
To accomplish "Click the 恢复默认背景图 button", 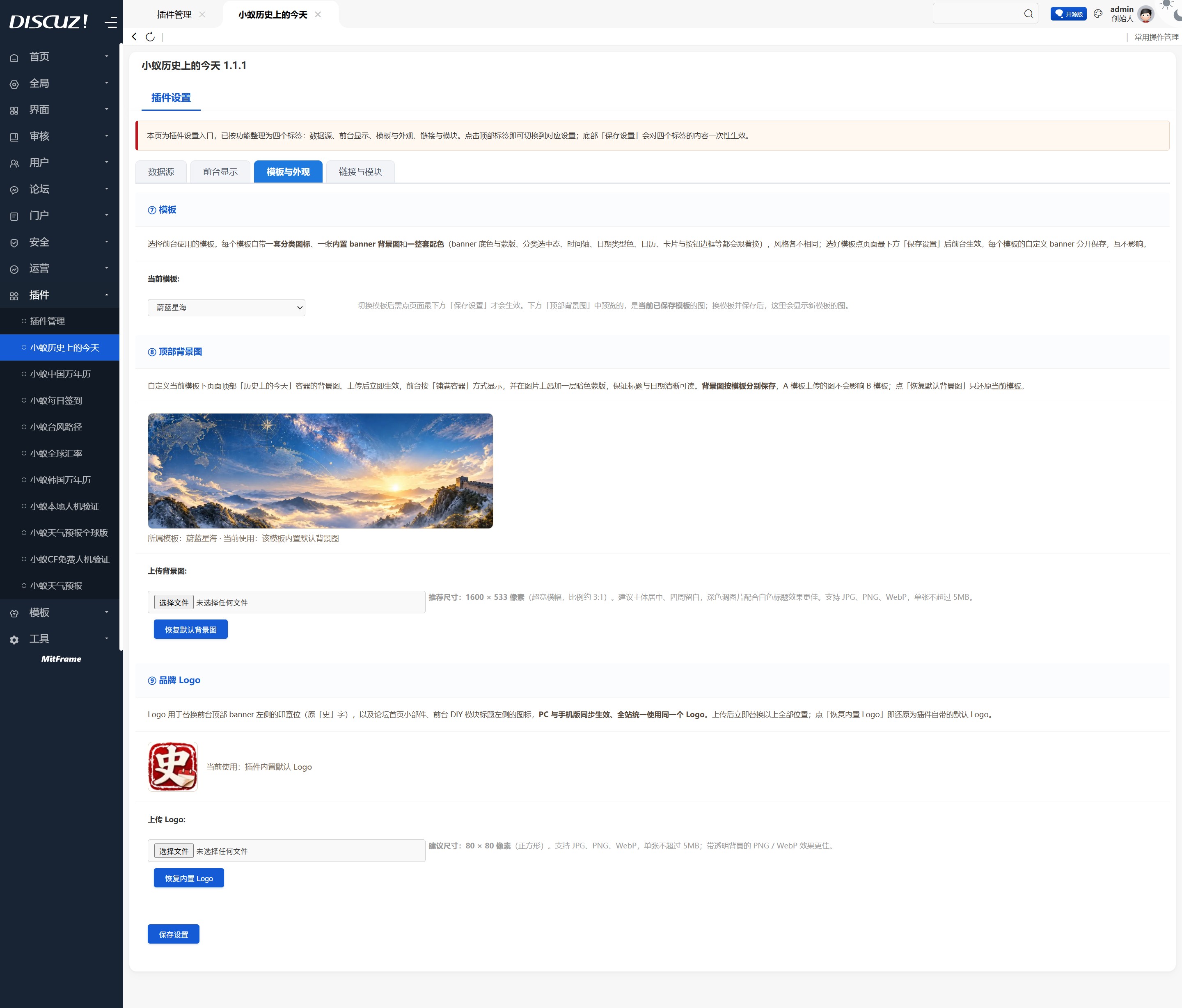I will pos(190,629).
